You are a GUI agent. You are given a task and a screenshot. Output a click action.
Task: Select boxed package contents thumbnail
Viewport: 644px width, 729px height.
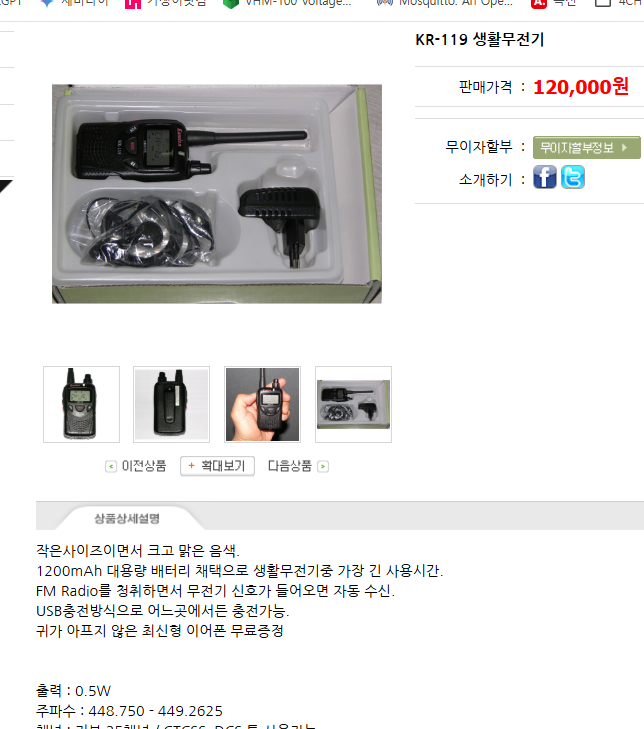pyautogui.click(x=353, y=404)
